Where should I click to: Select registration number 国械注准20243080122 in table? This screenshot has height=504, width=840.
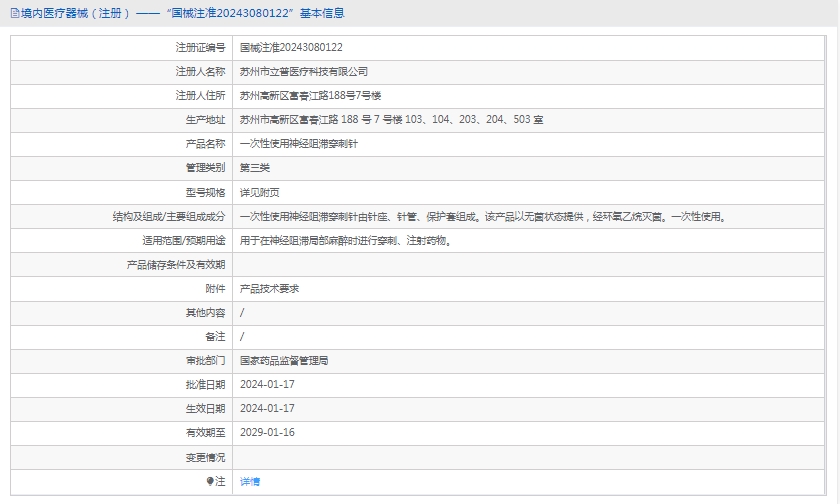point(291,47)
